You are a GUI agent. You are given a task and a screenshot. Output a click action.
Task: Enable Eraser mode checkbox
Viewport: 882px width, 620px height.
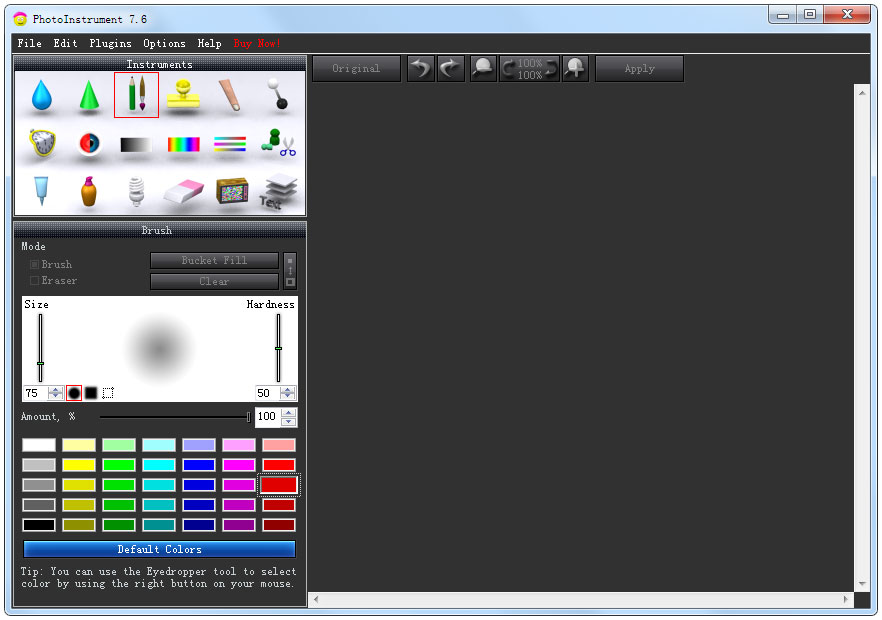coord(34,280)
